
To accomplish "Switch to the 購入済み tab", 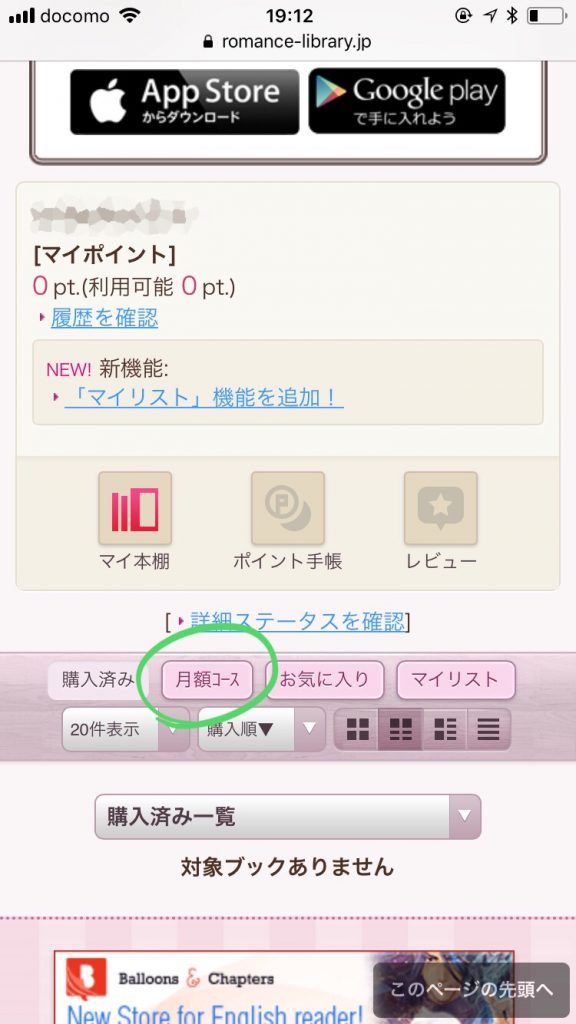I will pos(98,680).
